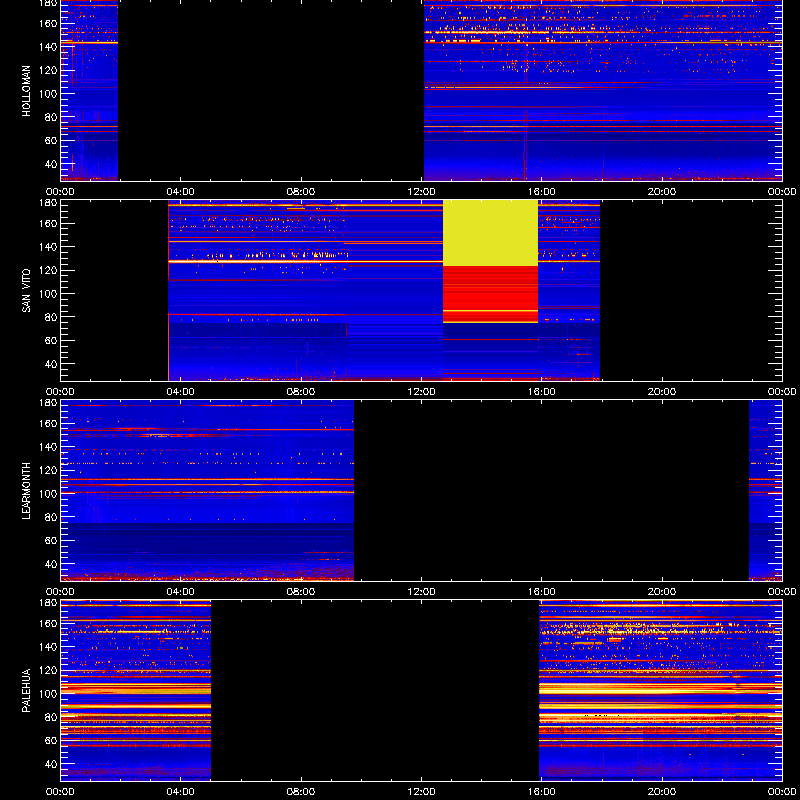Click the 04:00 time label under San Vito plot
The height and width of the screenshot is (800, 800).
click(x=181, y=392)
